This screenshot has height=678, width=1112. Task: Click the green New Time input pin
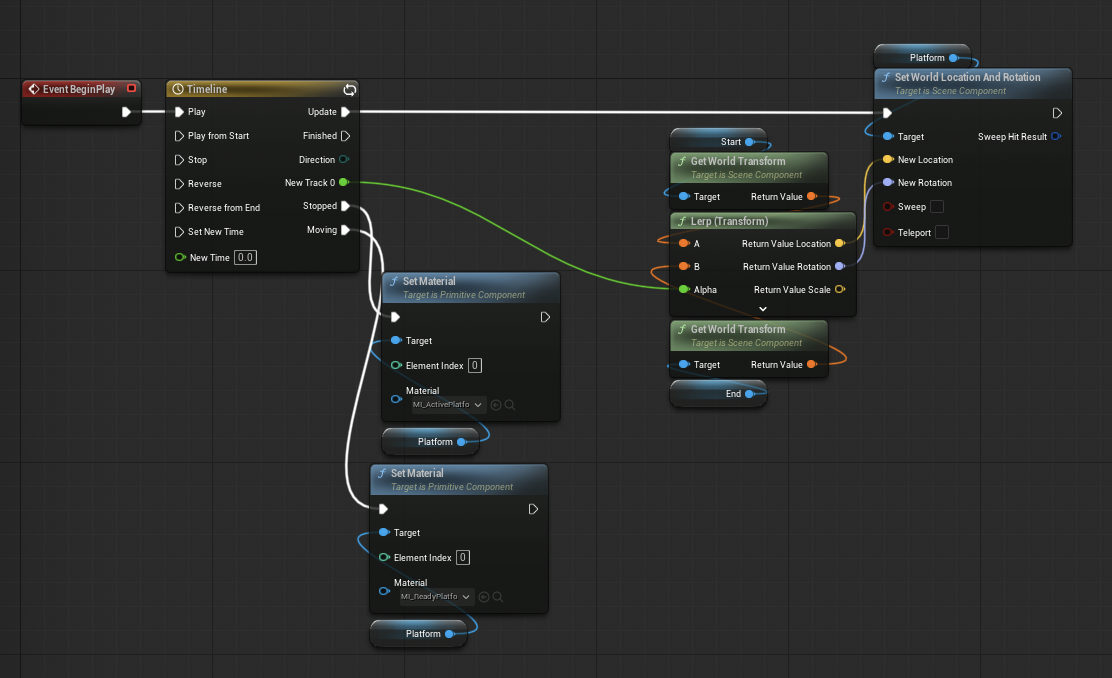[180, 257]
